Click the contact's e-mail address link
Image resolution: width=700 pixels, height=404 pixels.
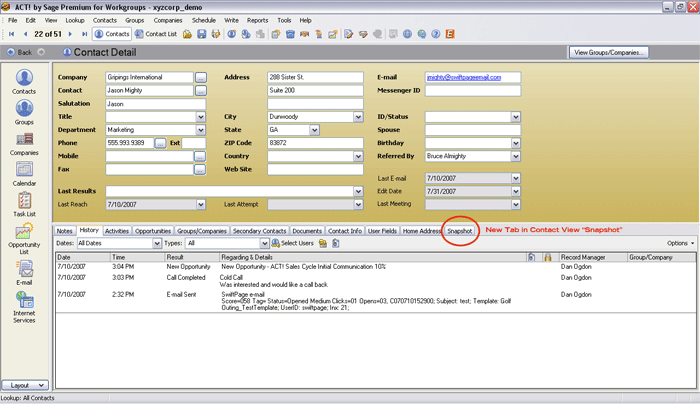pos(464,77)
